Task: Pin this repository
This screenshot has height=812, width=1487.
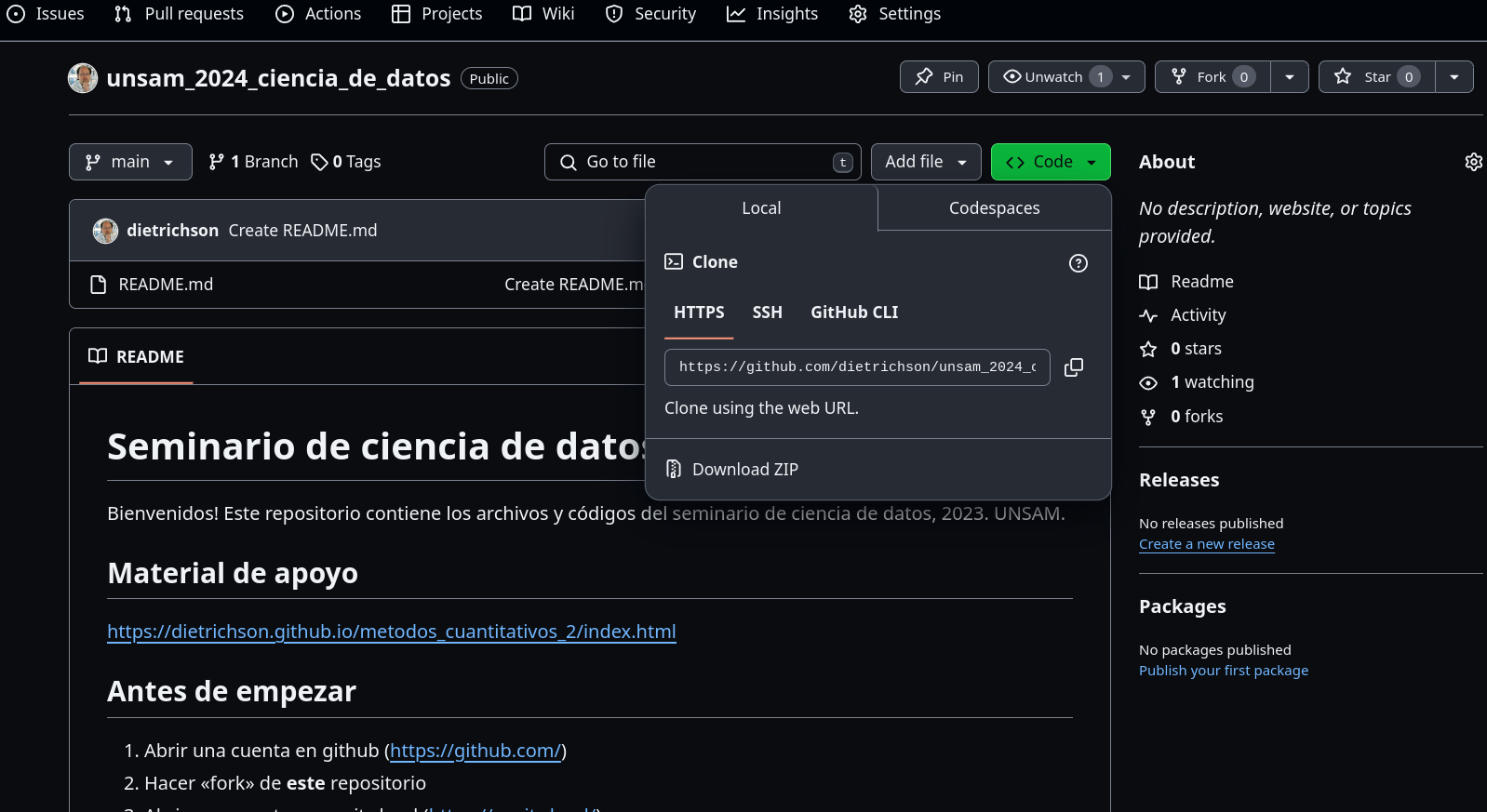Action: point(939,77)
